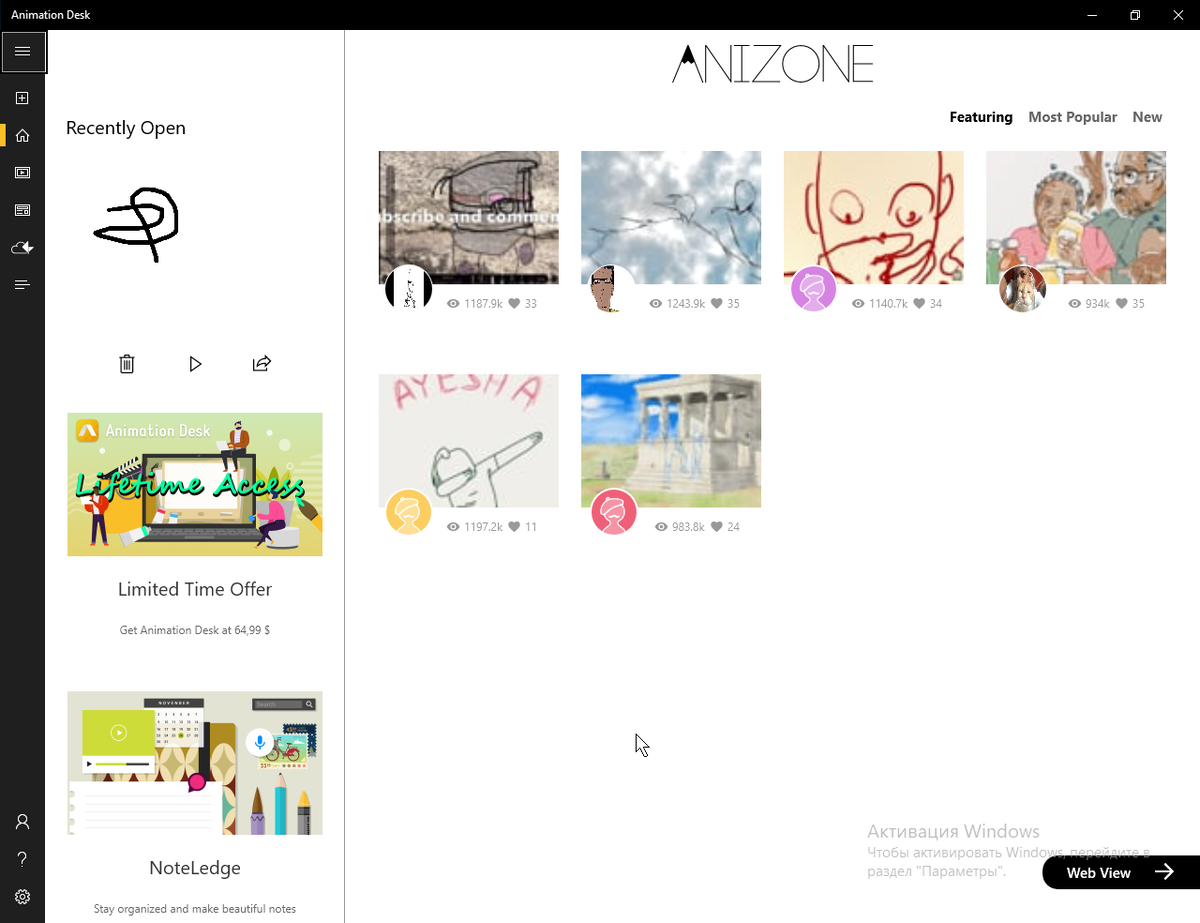
Task: Delete the recent project with the trash icon
Action: (x=127, y=364)
